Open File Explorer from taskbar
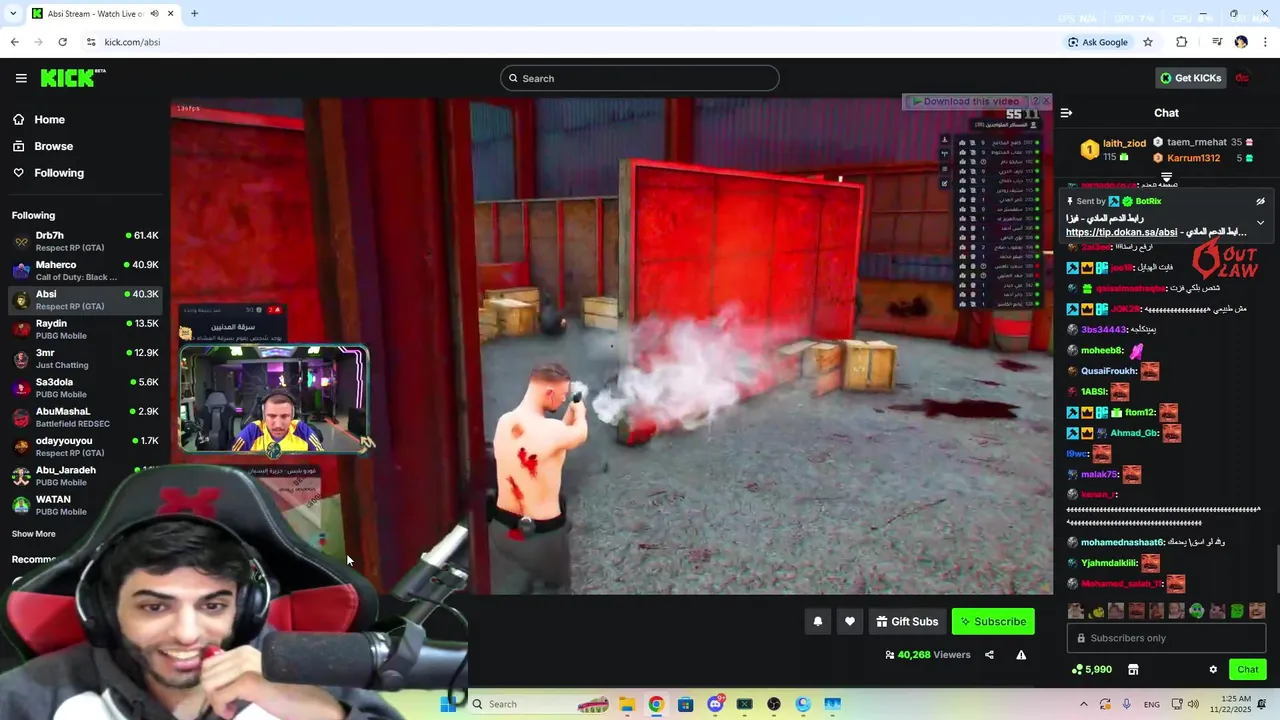Image resolution: width=1280 pixels, height=720 pixels. [626, 704]
